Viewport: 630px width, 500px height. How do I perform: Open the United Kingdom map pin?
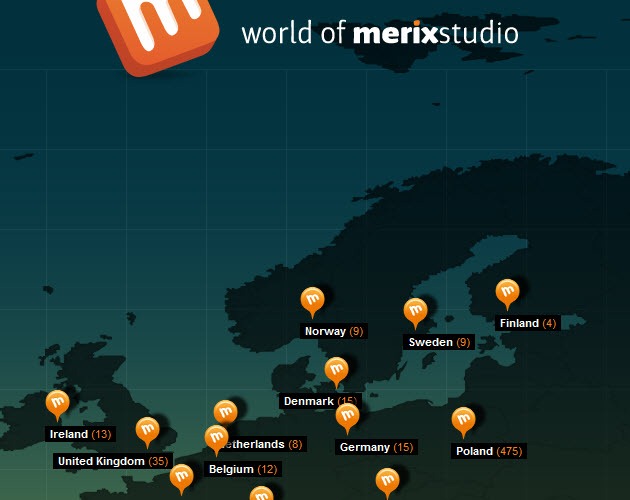147,432
